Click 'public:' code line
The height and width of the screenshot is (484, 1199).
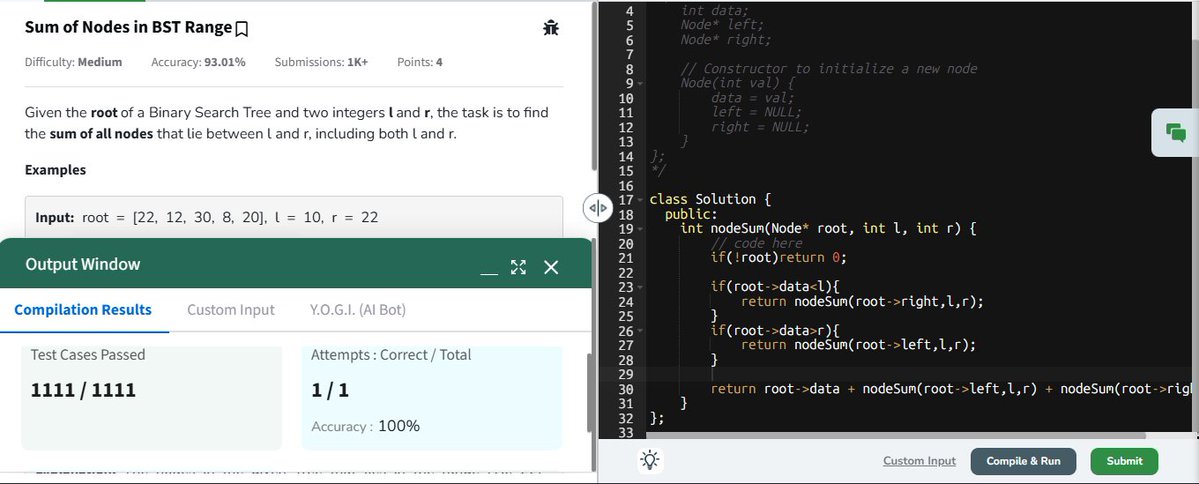click(x=691, y=214)
